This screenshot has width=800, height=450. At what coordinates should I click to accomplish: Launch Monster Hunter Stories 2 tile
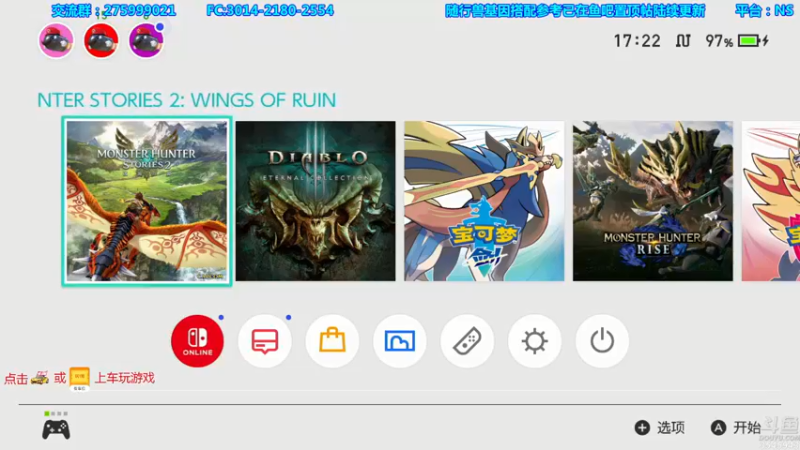click(147, 201)
